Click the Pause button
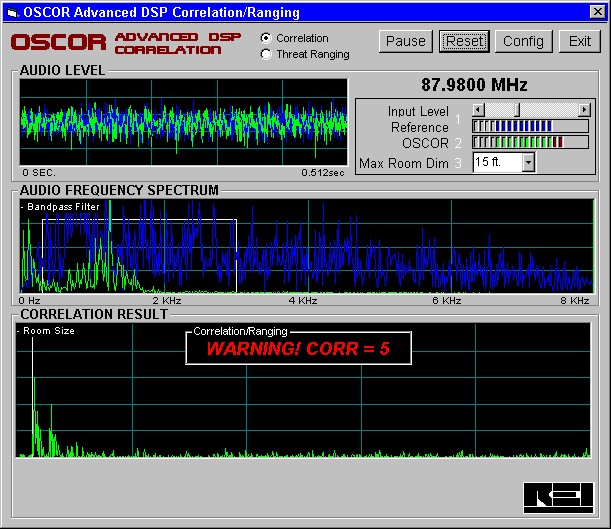611x529 pixels. pos(406,41)
